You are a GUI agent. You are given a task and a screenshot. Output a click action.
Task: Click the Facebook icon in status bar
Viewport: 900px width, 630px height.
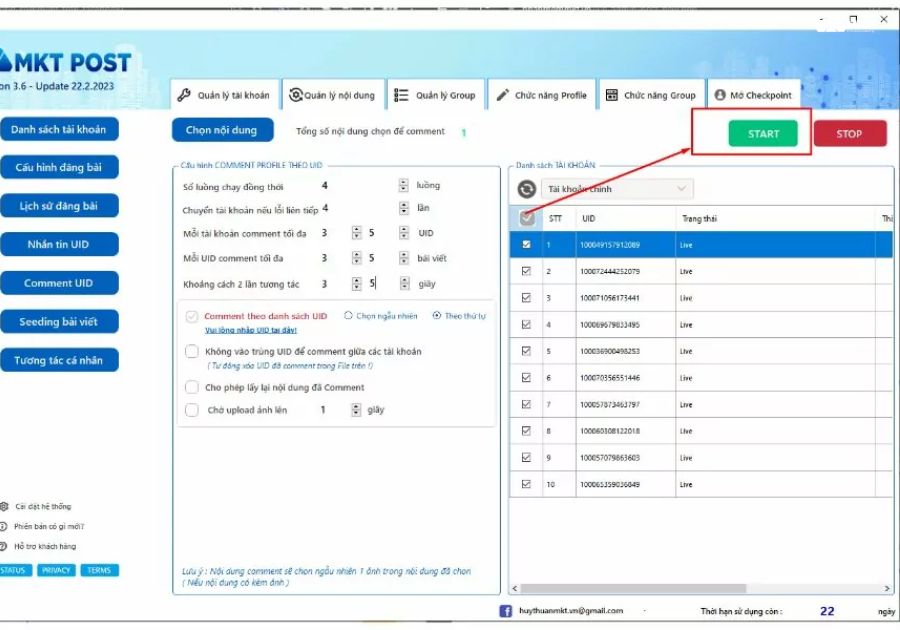pyautogui.click(x=505, y=611)
